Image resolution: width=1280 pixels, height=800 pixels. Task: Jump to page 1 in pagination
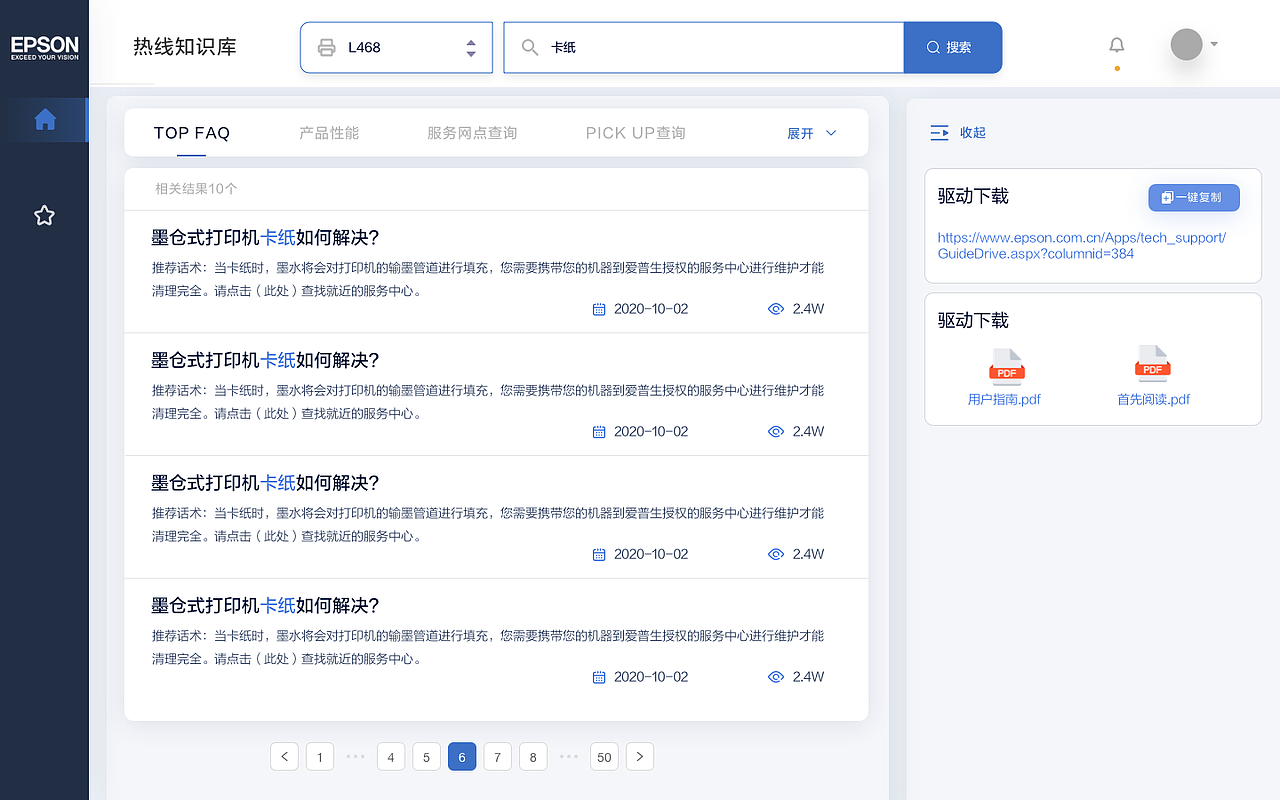click(320, 757)
